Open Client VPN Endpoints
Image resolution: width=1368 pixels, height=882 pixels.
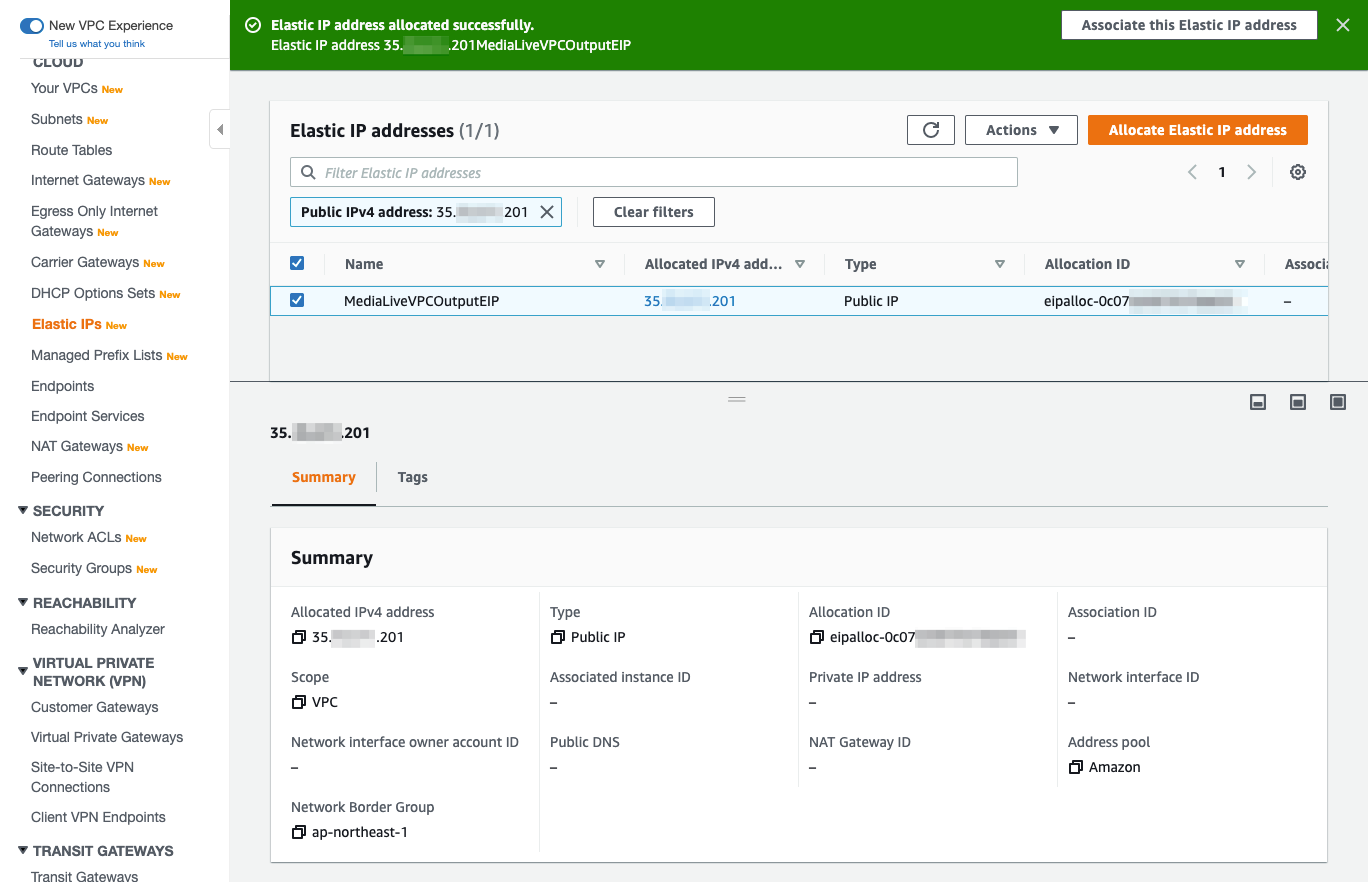[x=98, y=817]
